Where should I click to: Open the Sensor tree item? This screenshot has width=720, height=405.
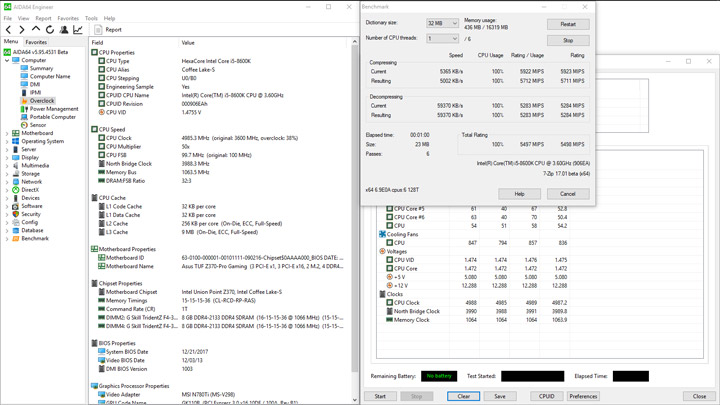(x=38, y=125)
